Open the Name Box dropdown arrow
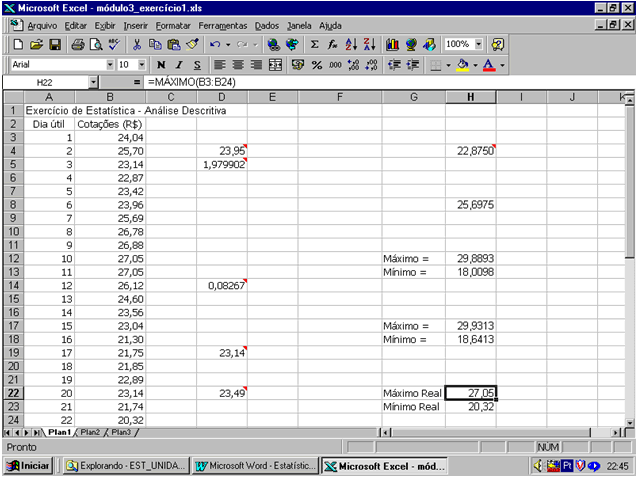638x477 pixels. [x=94, y=82]
